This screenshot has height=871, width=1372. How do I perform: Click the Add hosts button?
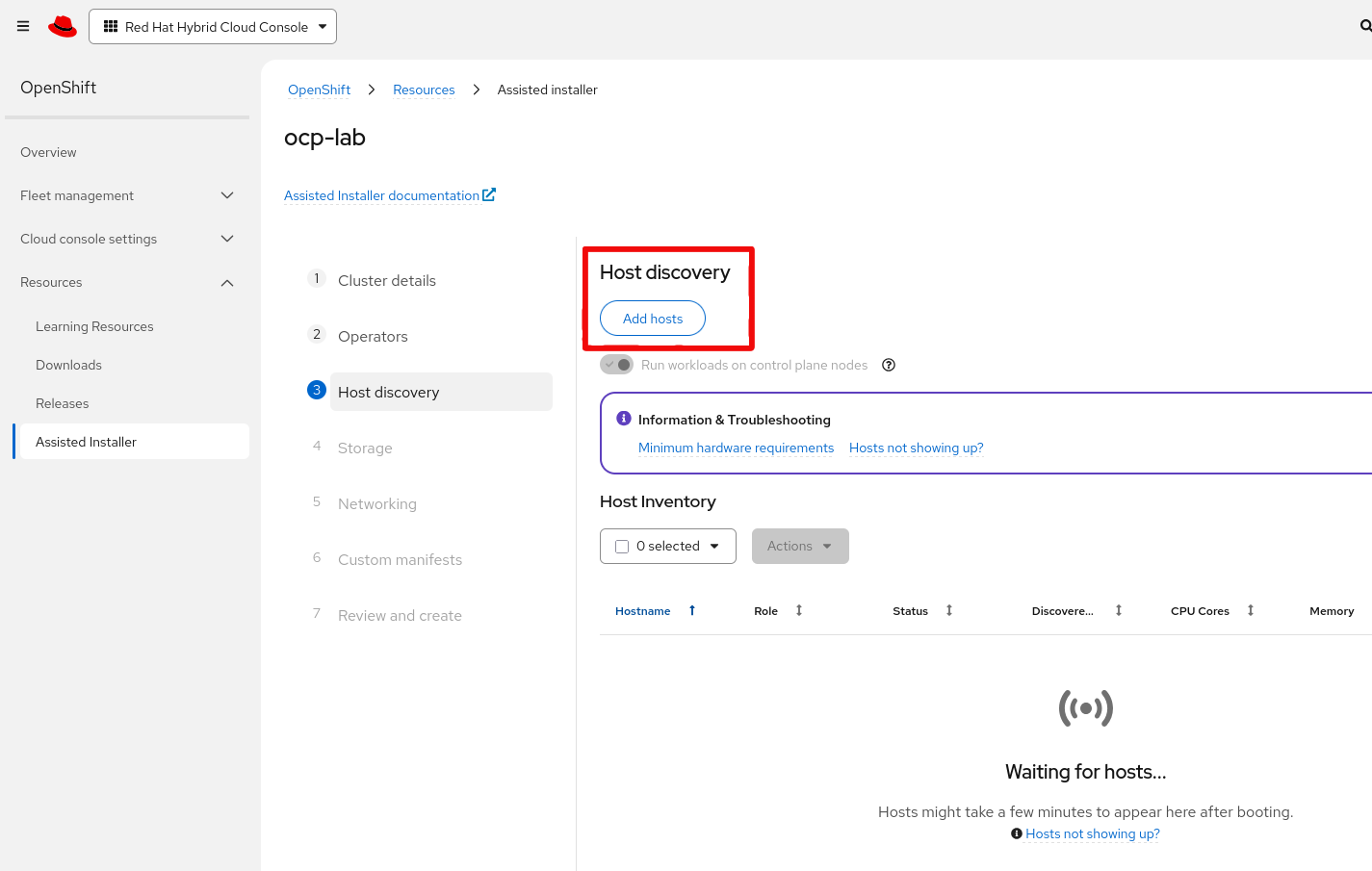click(653, 319)
